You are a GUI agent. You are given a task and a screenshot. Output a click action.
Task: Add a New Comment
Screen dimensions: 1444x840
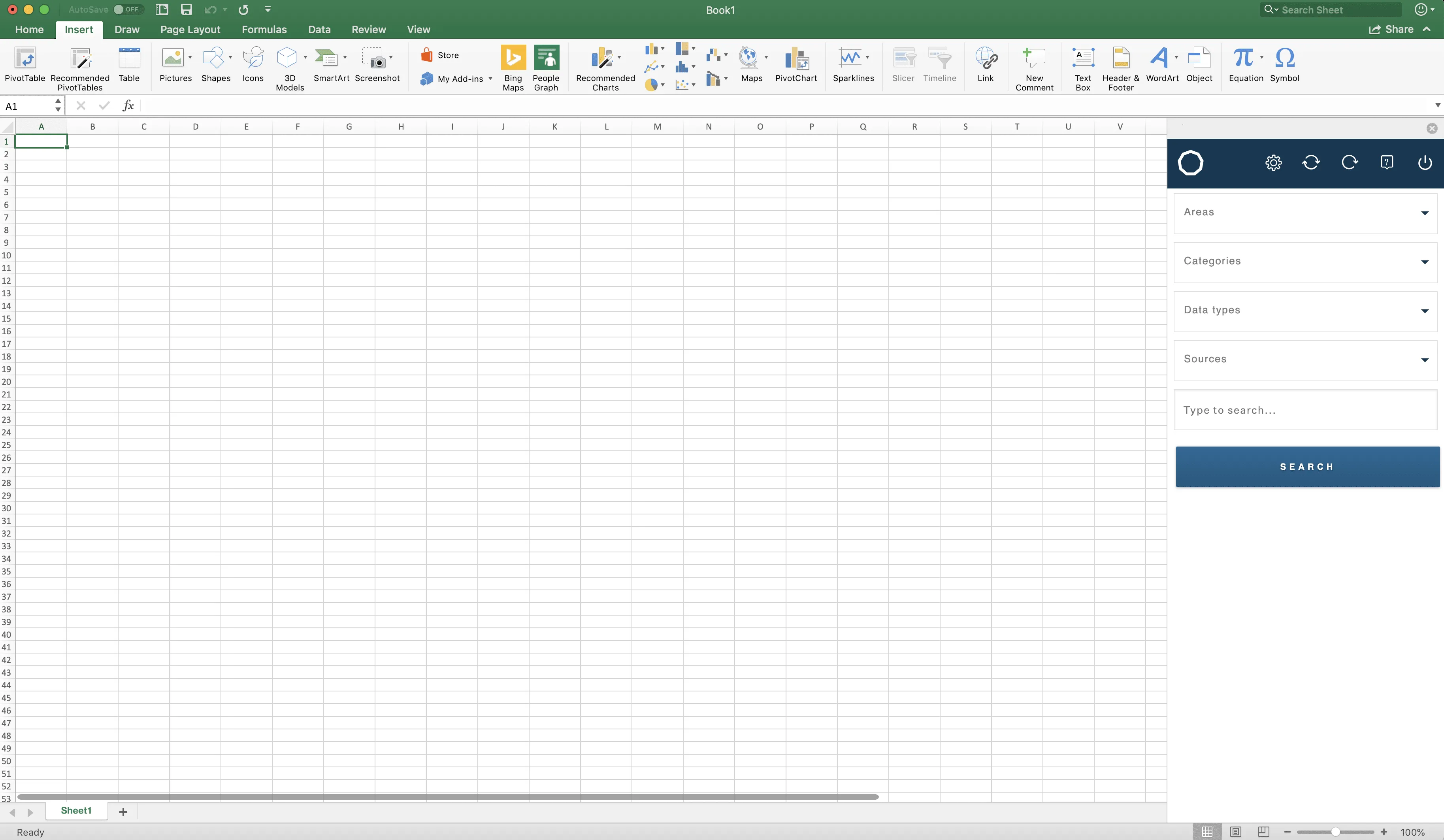(1034, 69)
